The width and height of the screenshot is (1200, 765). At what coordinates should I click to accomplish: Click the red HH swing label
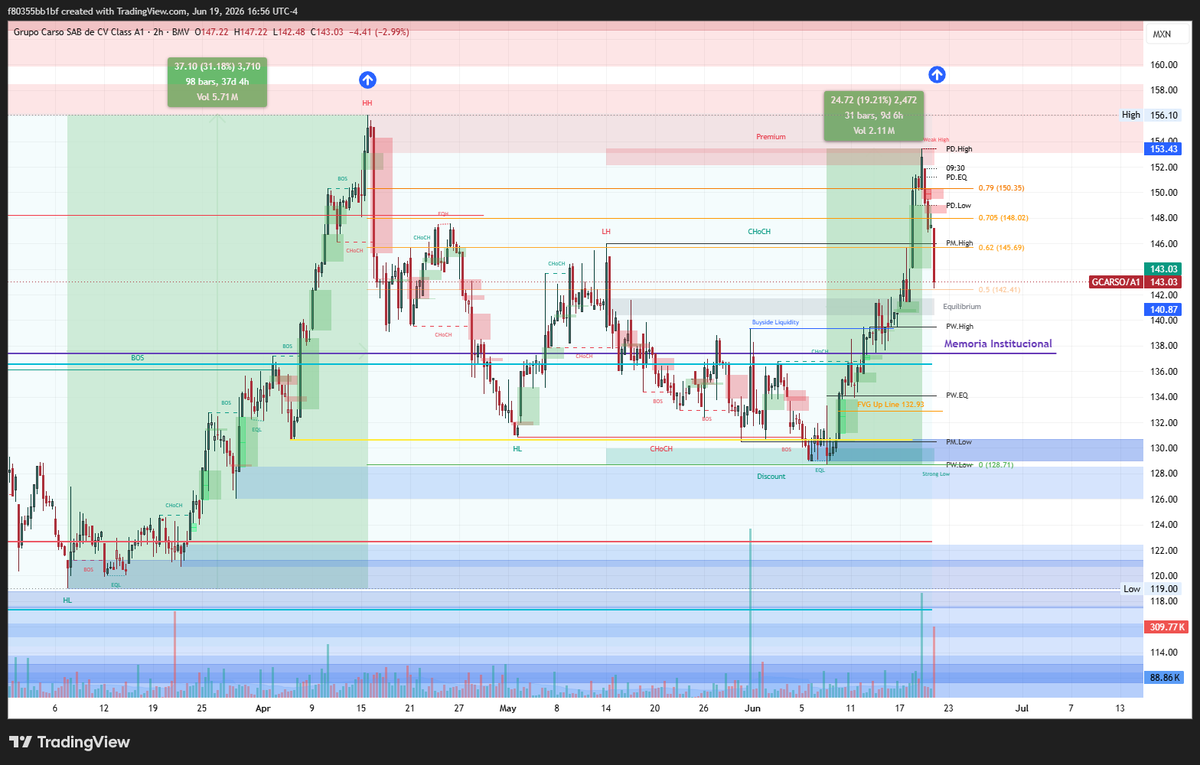coord(367,103)
